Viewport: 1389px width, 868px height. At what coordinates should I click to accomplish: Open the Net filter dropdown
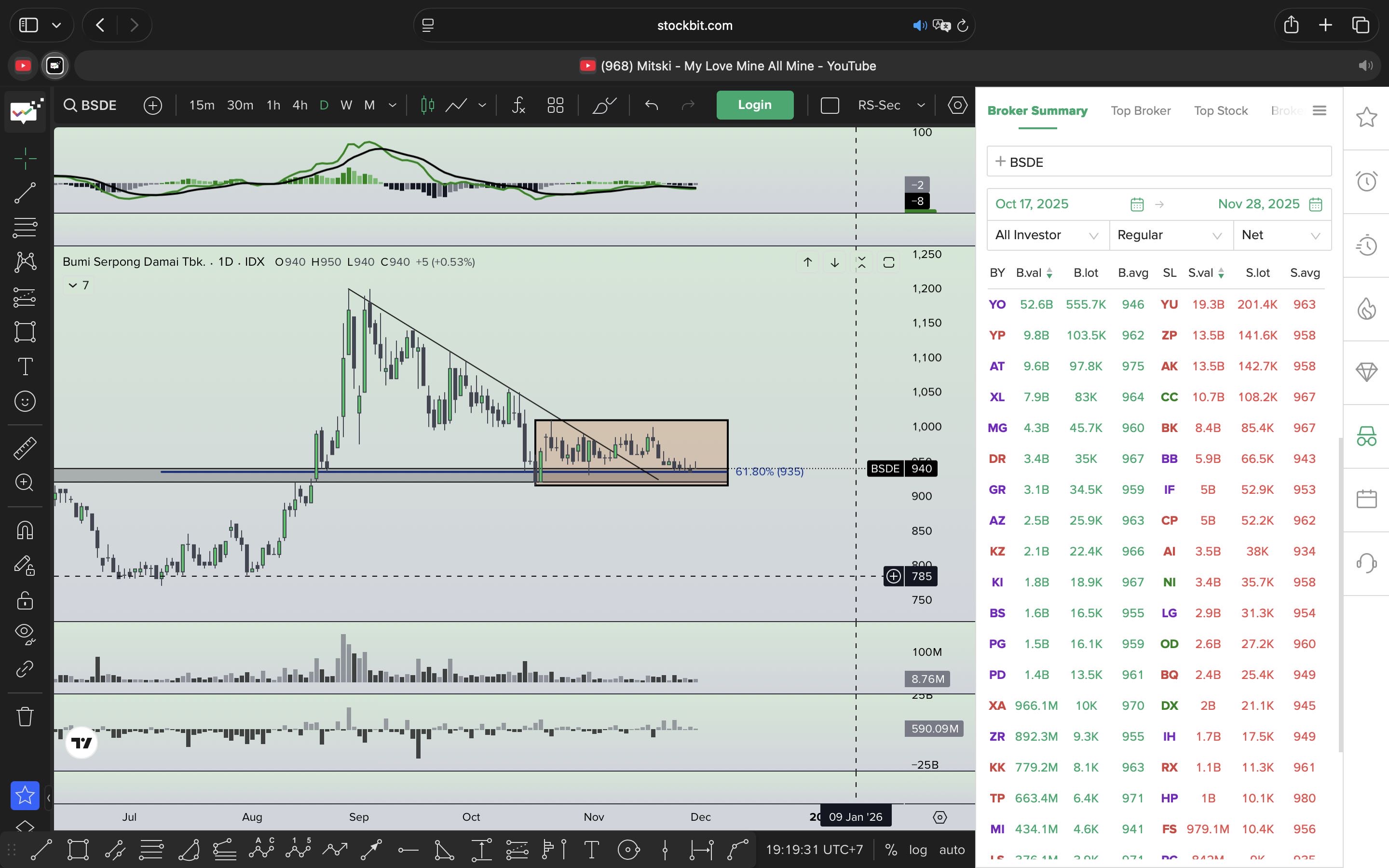1281,235
